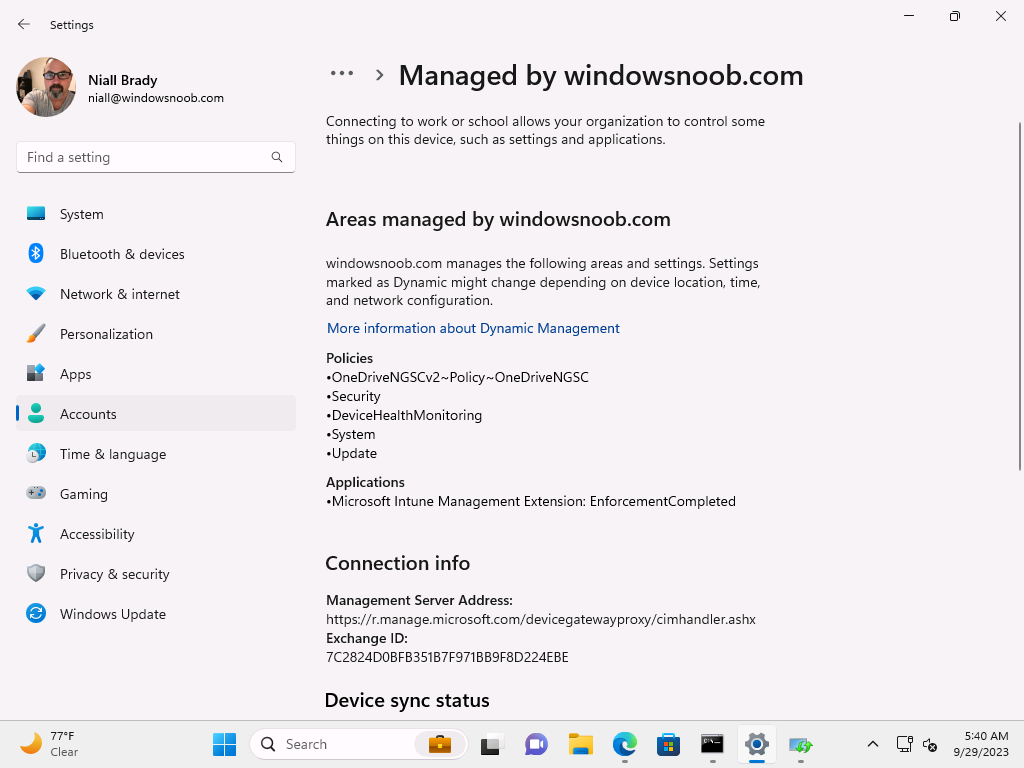Go to Personalization settings
The image size is (1024, 768).
coord(155,334)
